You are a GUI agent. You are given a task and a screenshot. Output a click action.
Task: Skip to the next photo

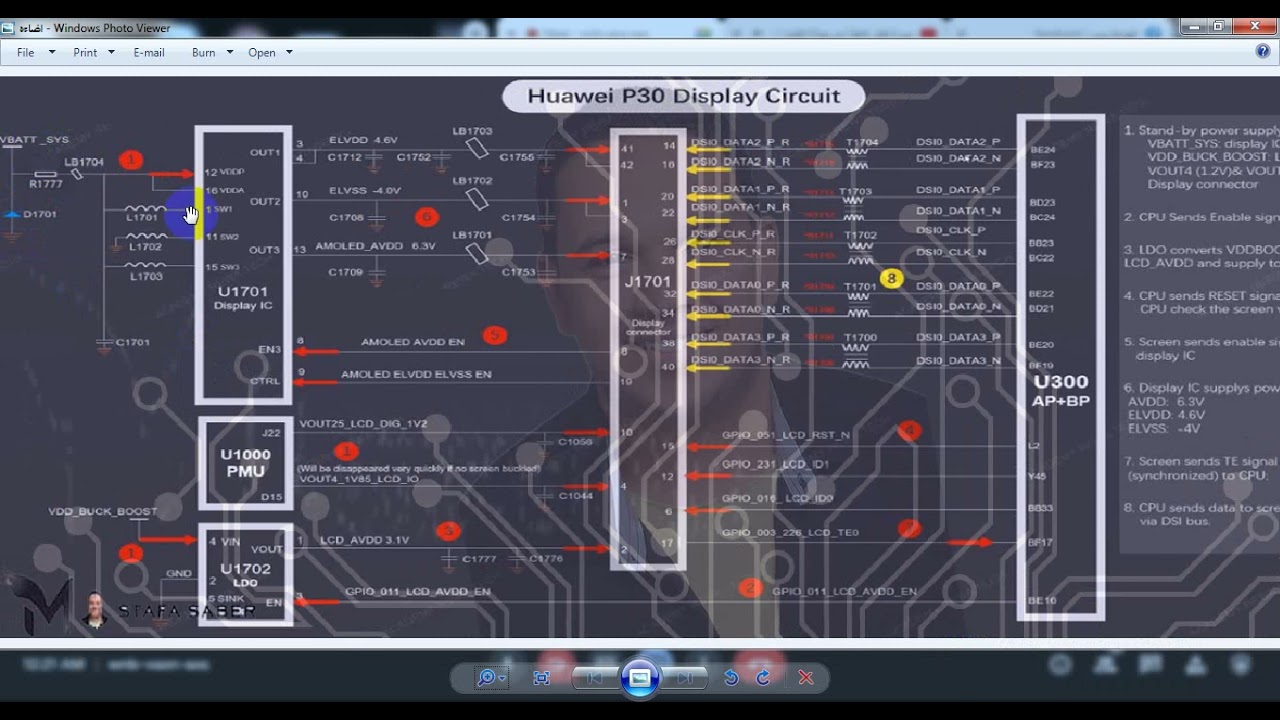685,678
